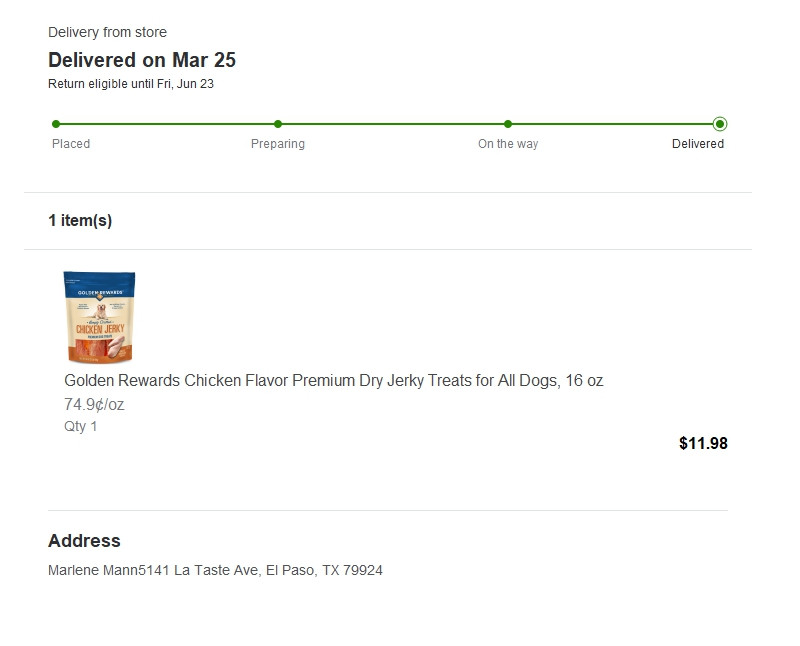Open the Golden Rewards Chicken Flavor product title
The height and width of the screenshot is (646, 800).
click(x=333, y=381)
